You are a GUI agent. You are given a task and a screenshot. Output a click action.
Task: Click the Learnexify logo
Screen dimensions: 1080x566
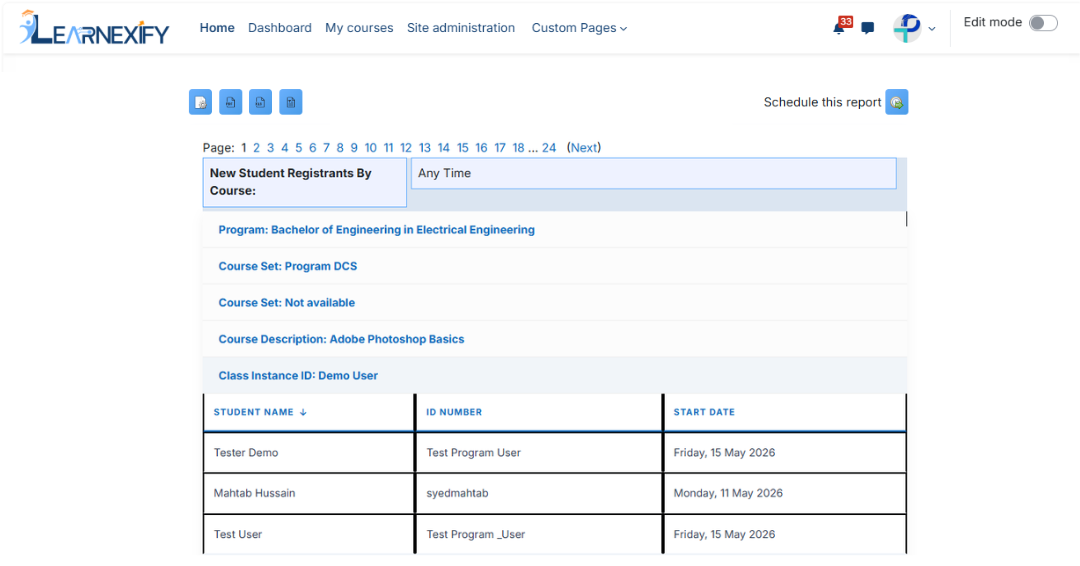click(x=94, y=28)
